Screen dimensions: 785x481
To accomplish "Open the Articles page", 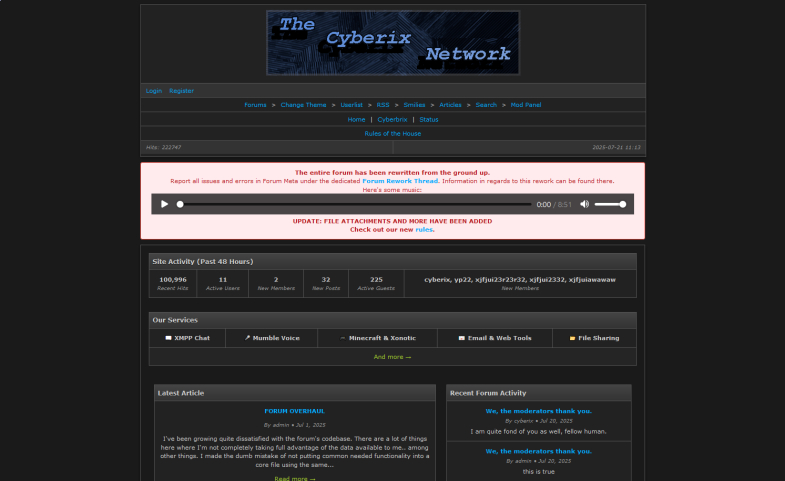I will (450, 105).
